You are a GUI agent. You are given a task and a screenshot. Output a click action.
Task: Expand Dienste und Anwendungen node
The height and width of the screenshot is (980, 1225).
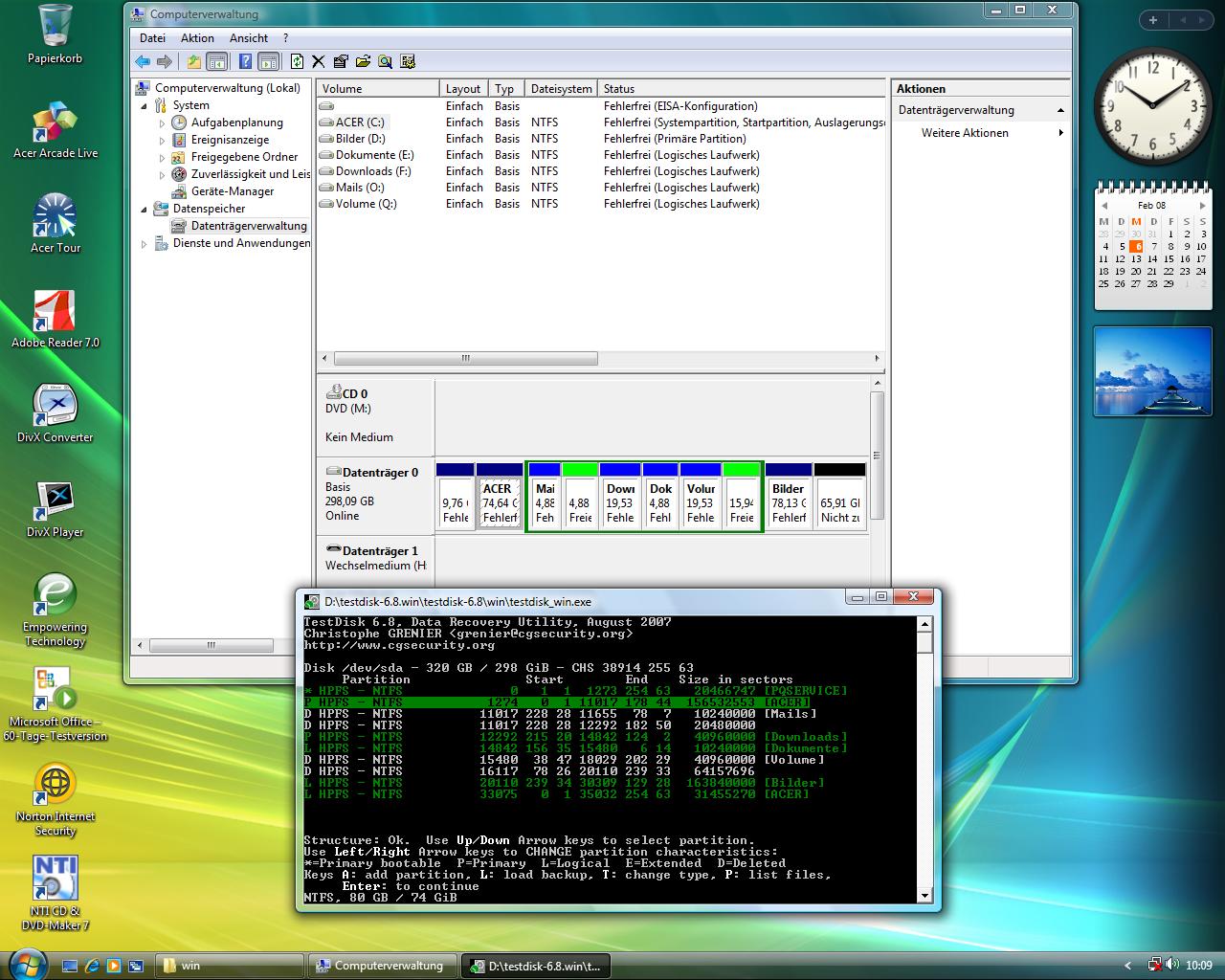pyautogui.click(x=145, y=244)
